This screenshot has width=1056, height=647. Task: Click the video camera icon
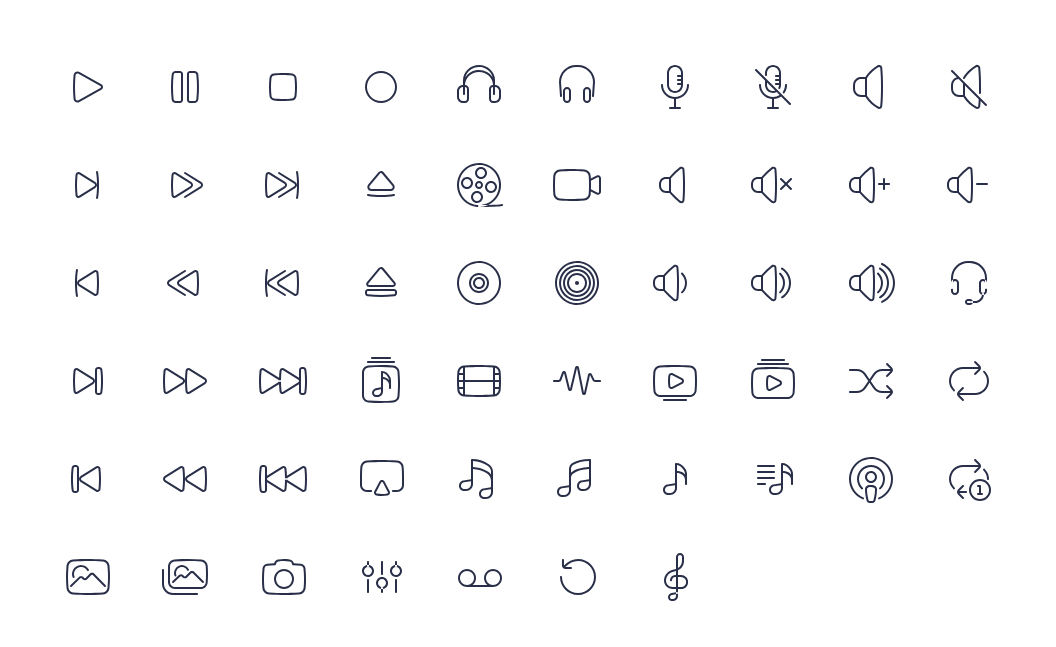pos(577,185)
